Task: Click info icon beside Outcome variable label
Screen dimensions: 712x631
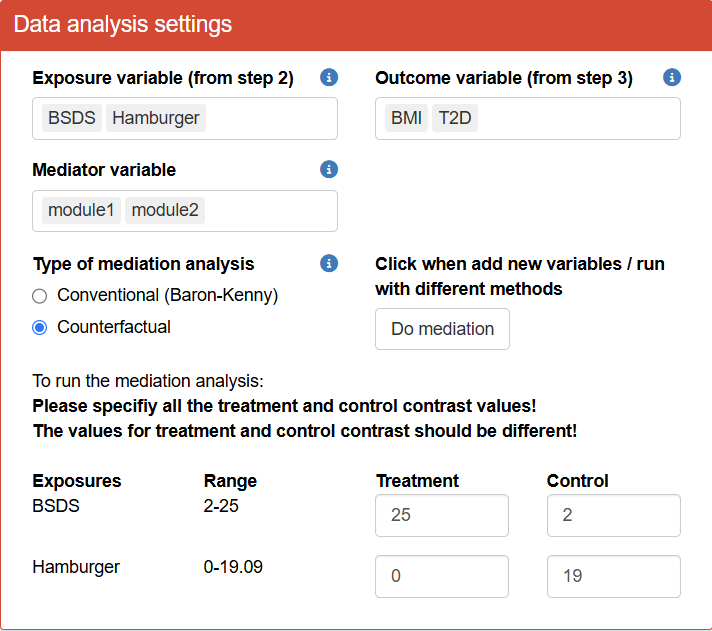Action: [x=672, y=78]
